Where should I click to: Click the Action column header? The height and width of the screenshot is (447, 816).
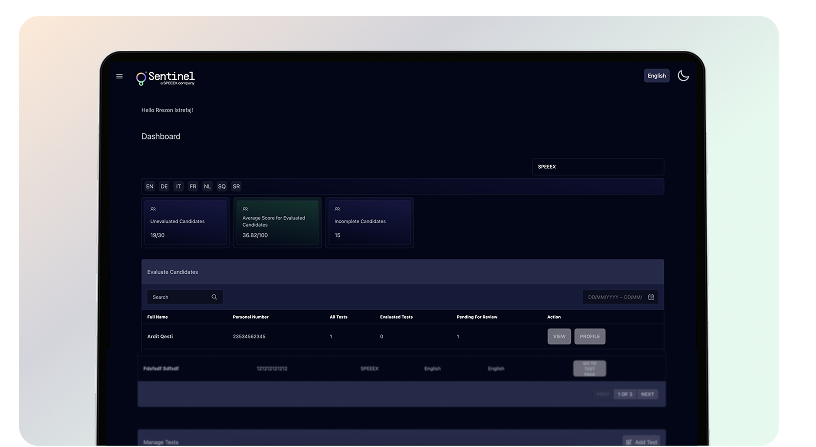554,317
